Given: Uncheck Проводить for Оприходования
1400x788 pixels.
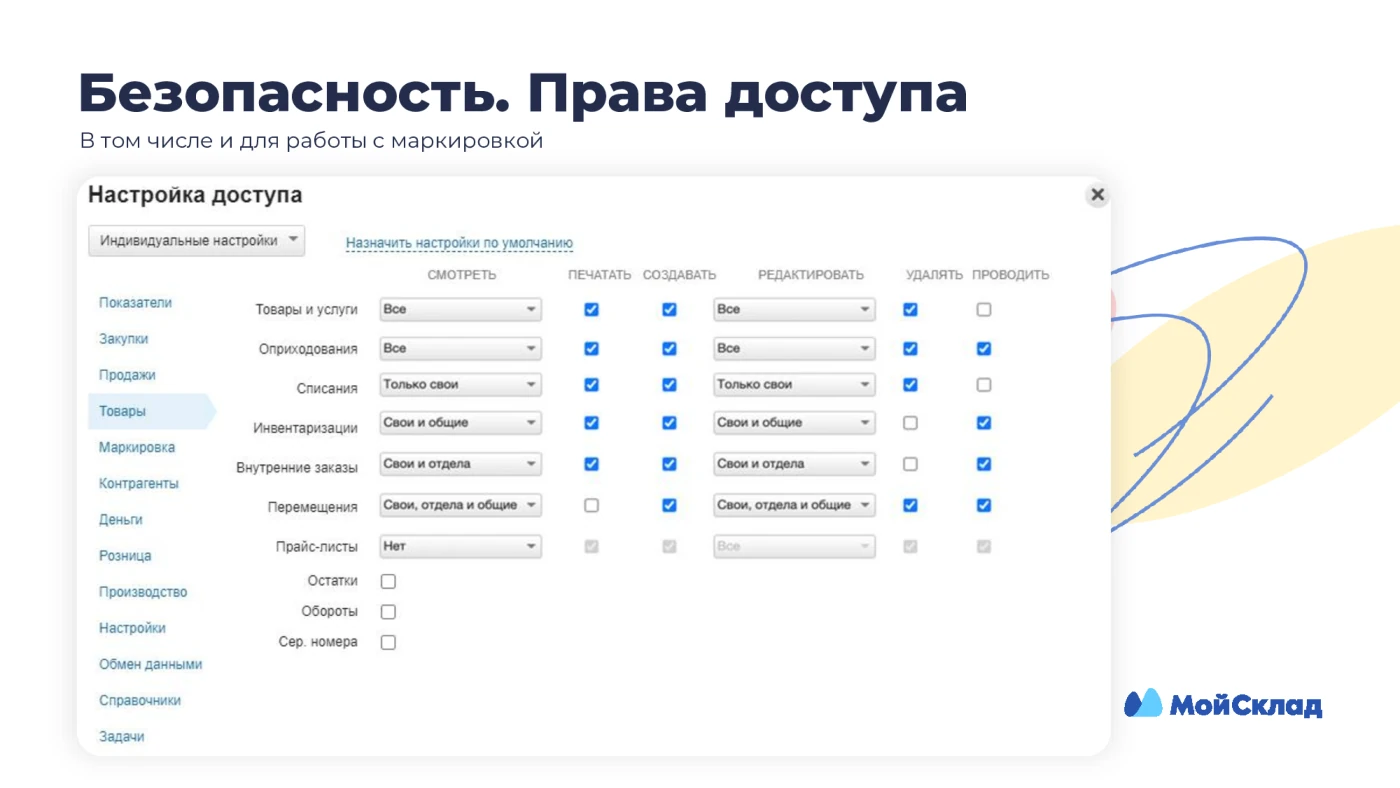Looking at the screenshot, I should pyautogui.click(x=984, y=349).
